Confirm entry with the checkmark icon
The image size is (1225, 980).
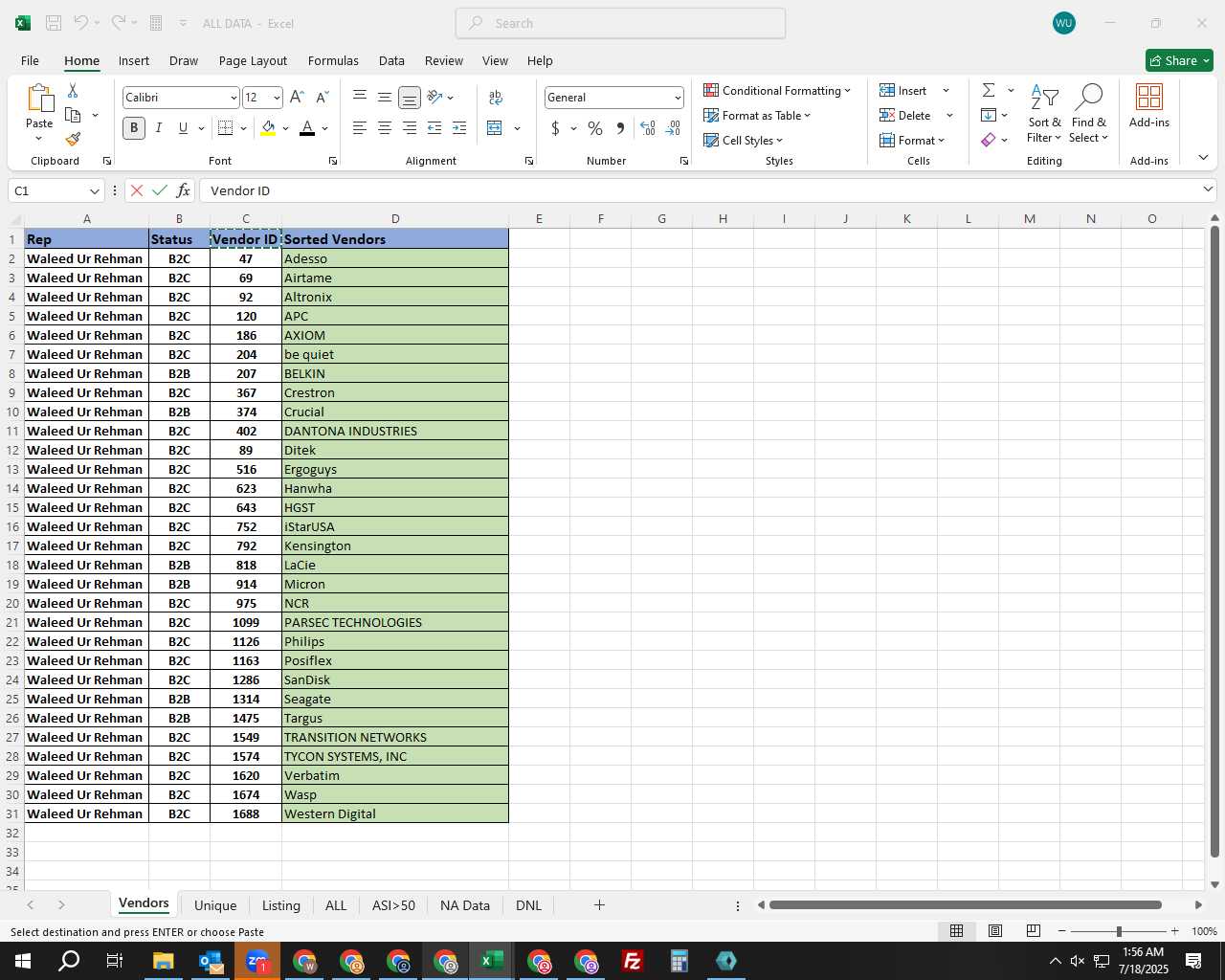pos(160,190)
